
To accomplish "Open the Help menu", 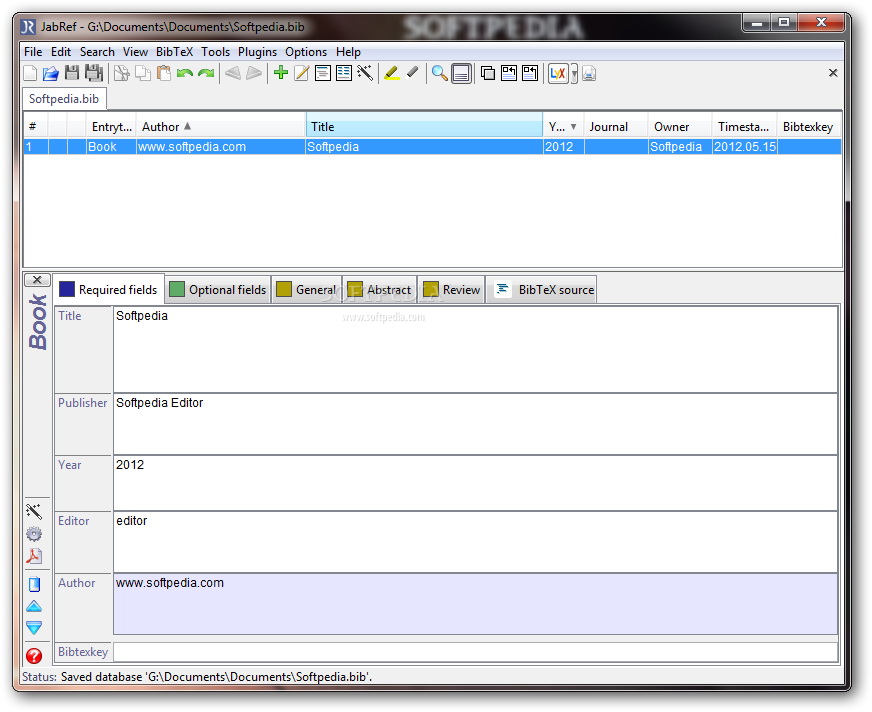I will (348, 52).
